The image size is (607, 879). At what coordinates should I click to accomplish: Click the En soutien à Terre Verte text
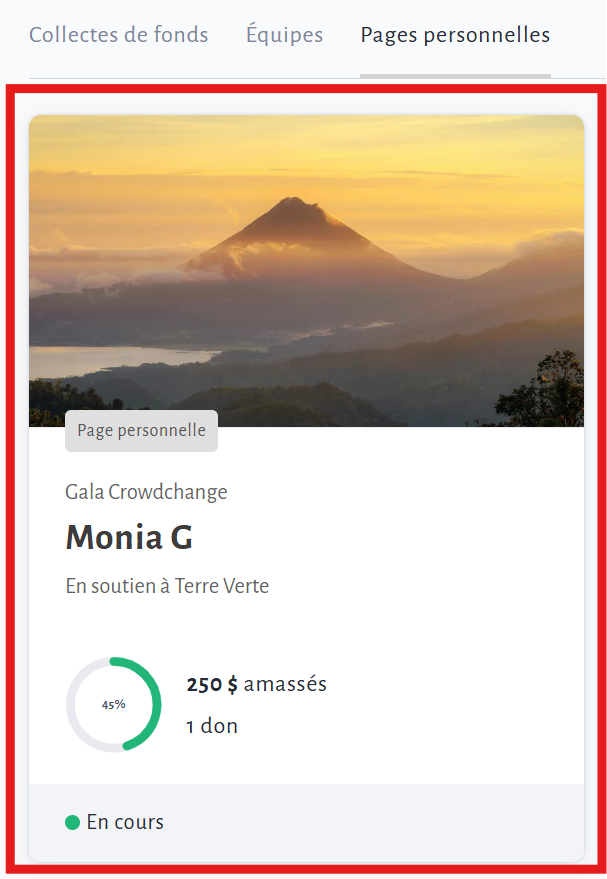[x=167, y=586]
